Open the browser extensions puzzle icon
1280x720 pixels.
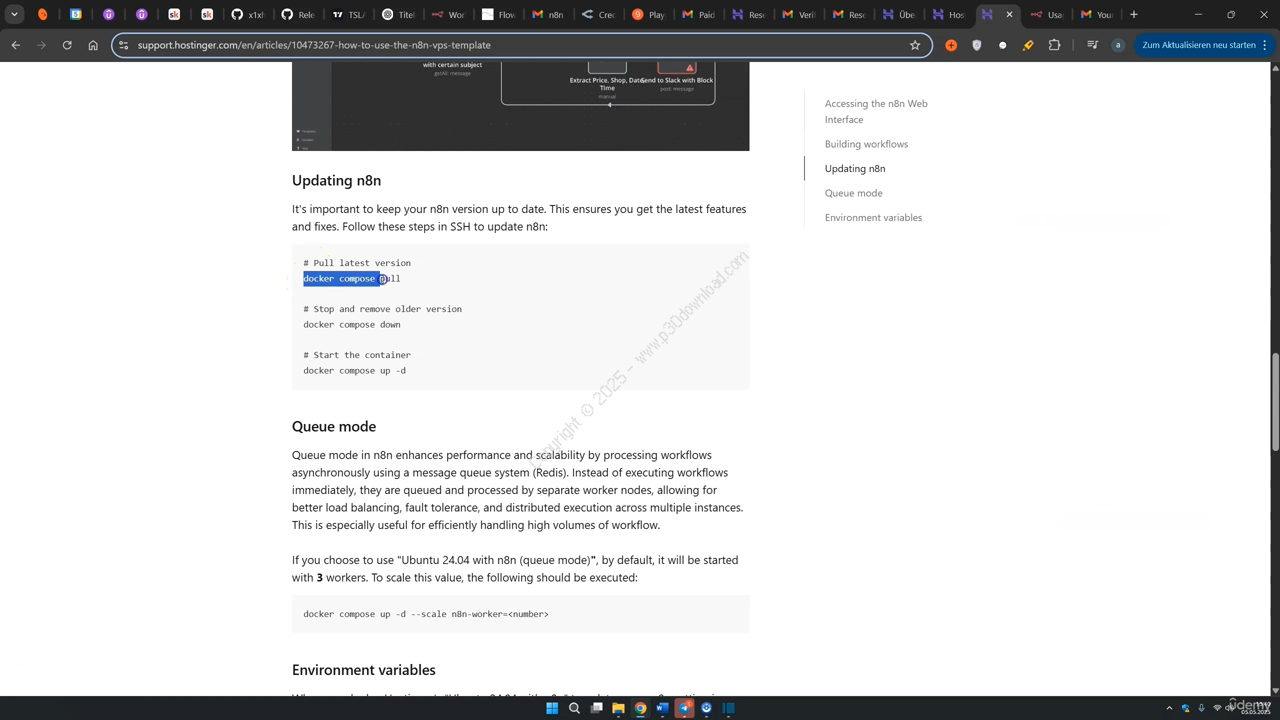1054,45
